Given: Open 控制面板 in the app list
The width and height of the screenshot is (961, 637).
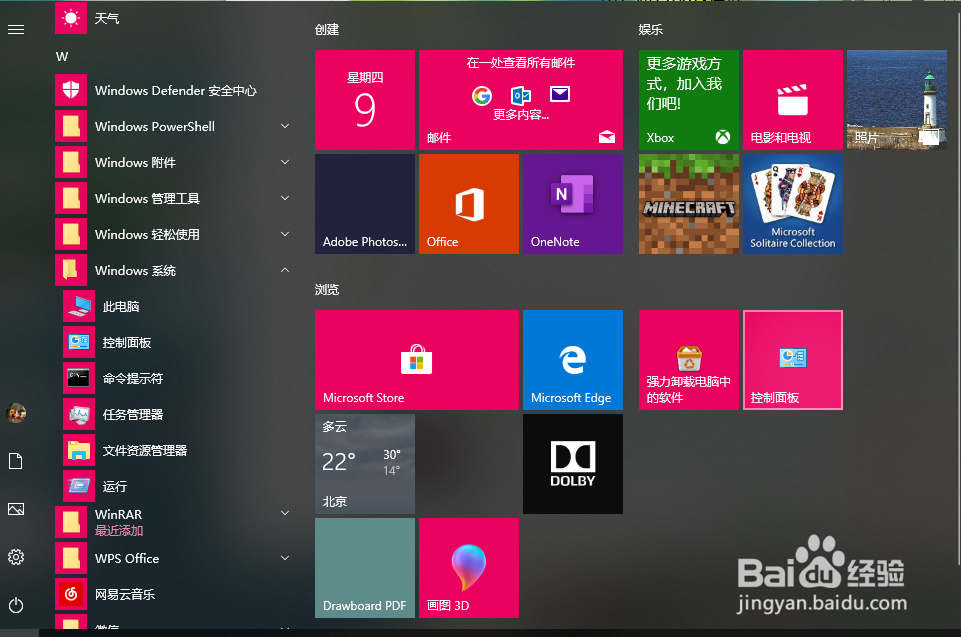Looking at the screenshot, I should point(178,342).
